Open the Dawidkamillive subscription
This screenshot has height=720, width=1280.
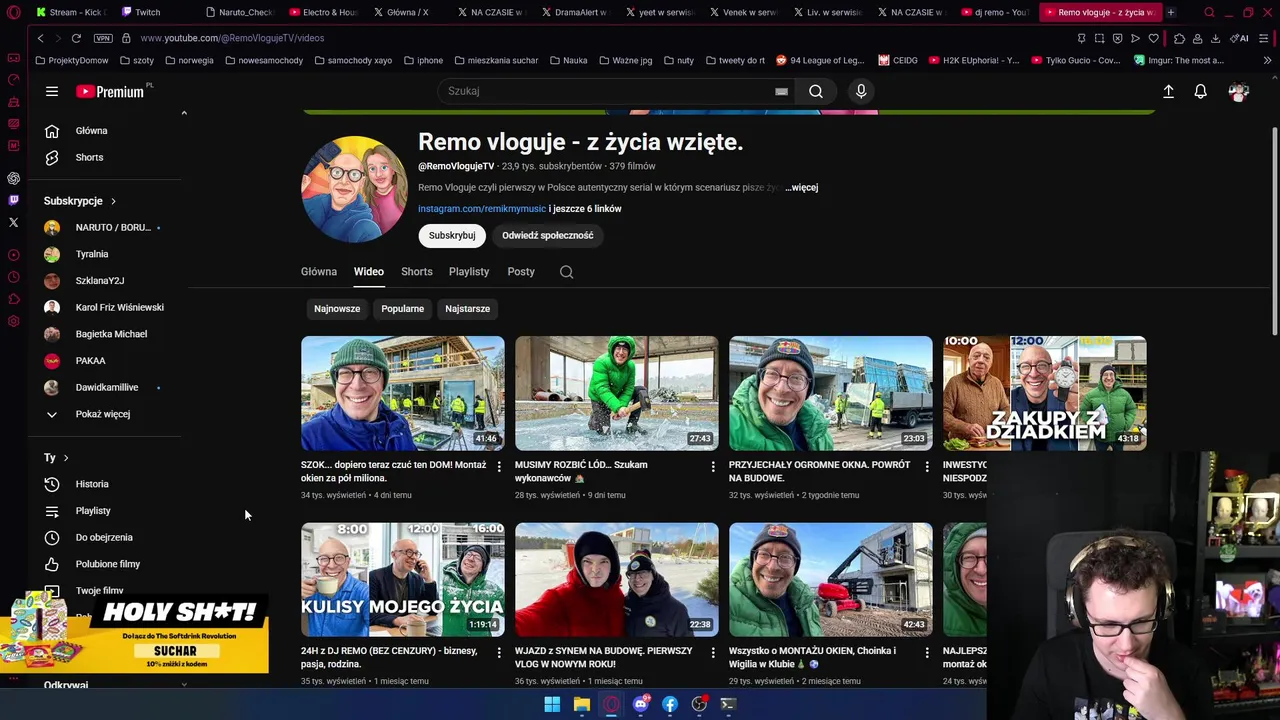coord(105,387)
